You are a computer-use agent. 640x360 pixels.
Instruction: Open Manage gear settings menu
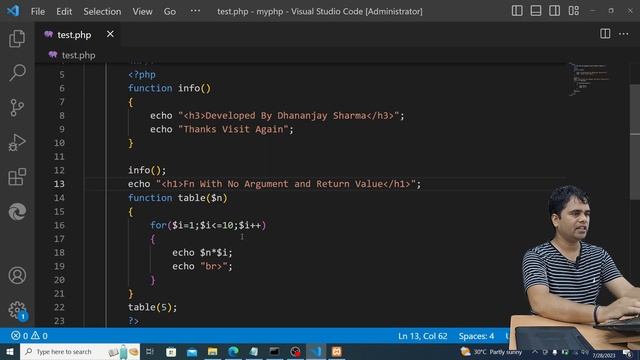tap(17, 310)
